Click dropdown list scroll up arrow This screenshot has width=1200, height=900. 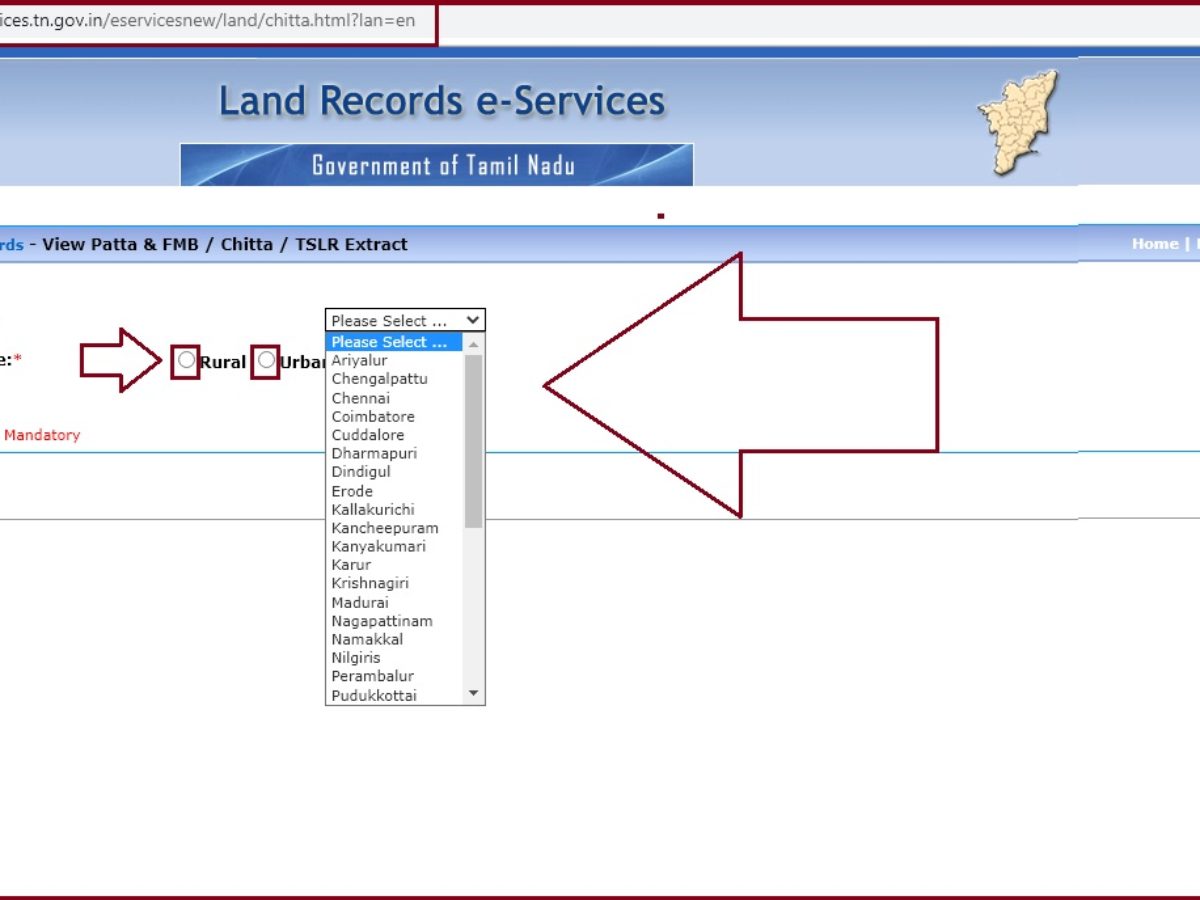click(474, 343)
